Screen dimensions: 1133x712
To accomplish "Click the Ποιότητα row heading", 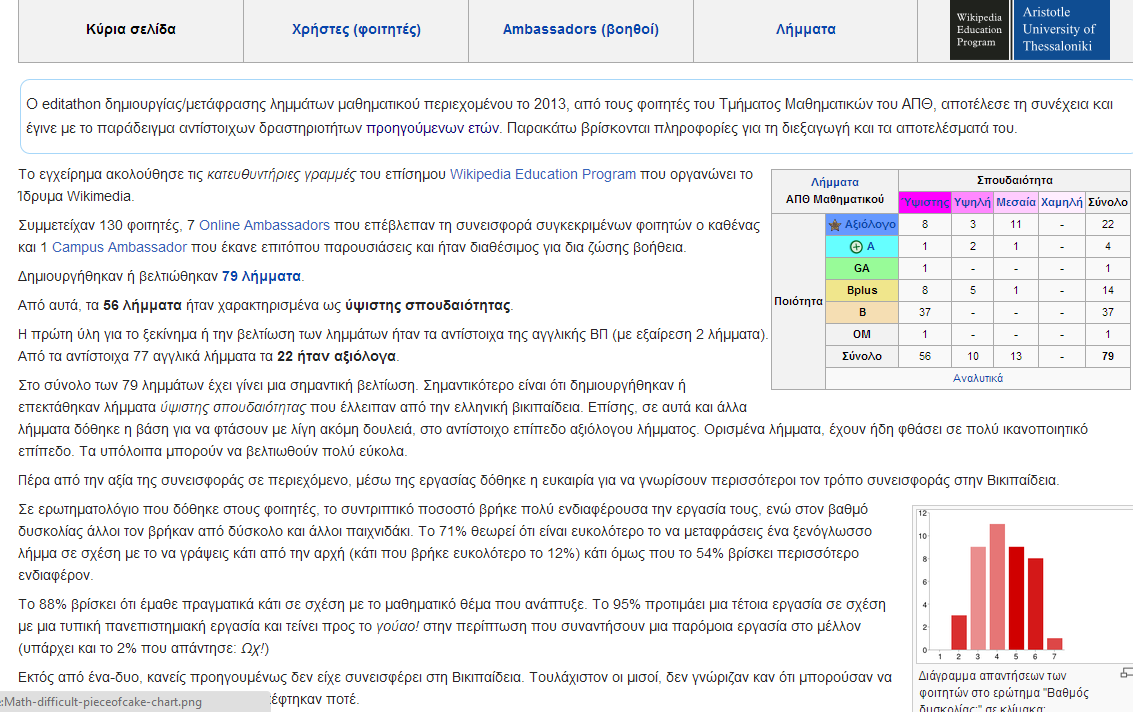I will pos(798,301).
